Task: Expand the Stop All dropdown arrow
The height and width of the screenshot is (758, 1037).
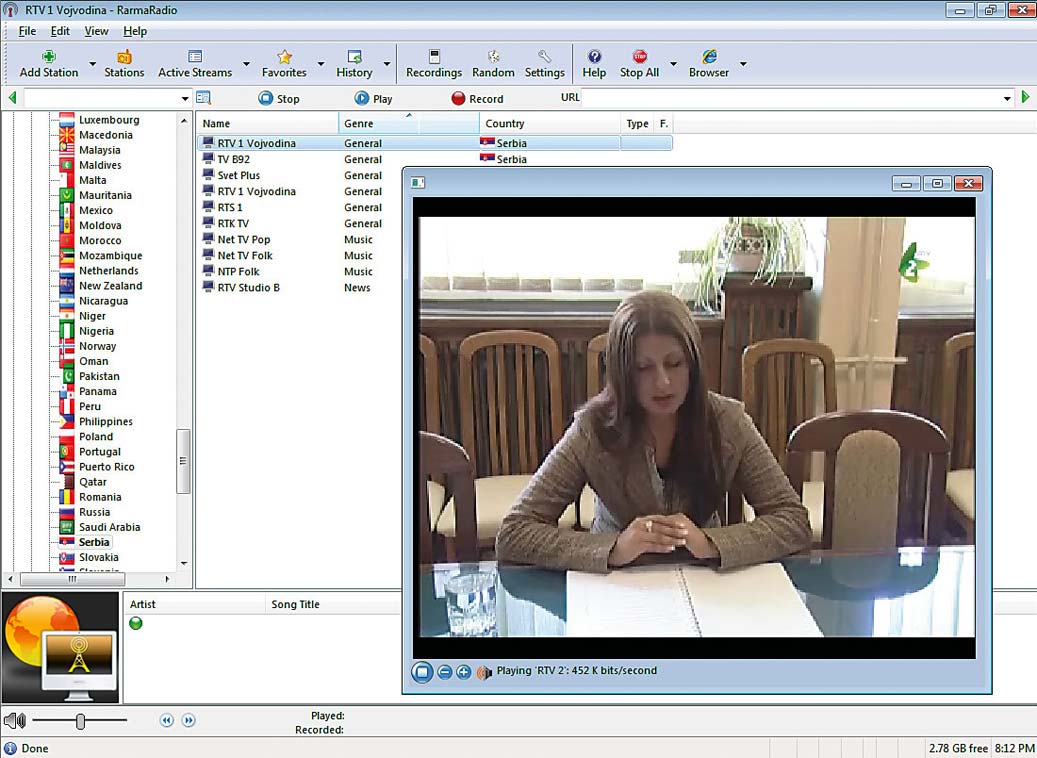Action: click(673, 64)
